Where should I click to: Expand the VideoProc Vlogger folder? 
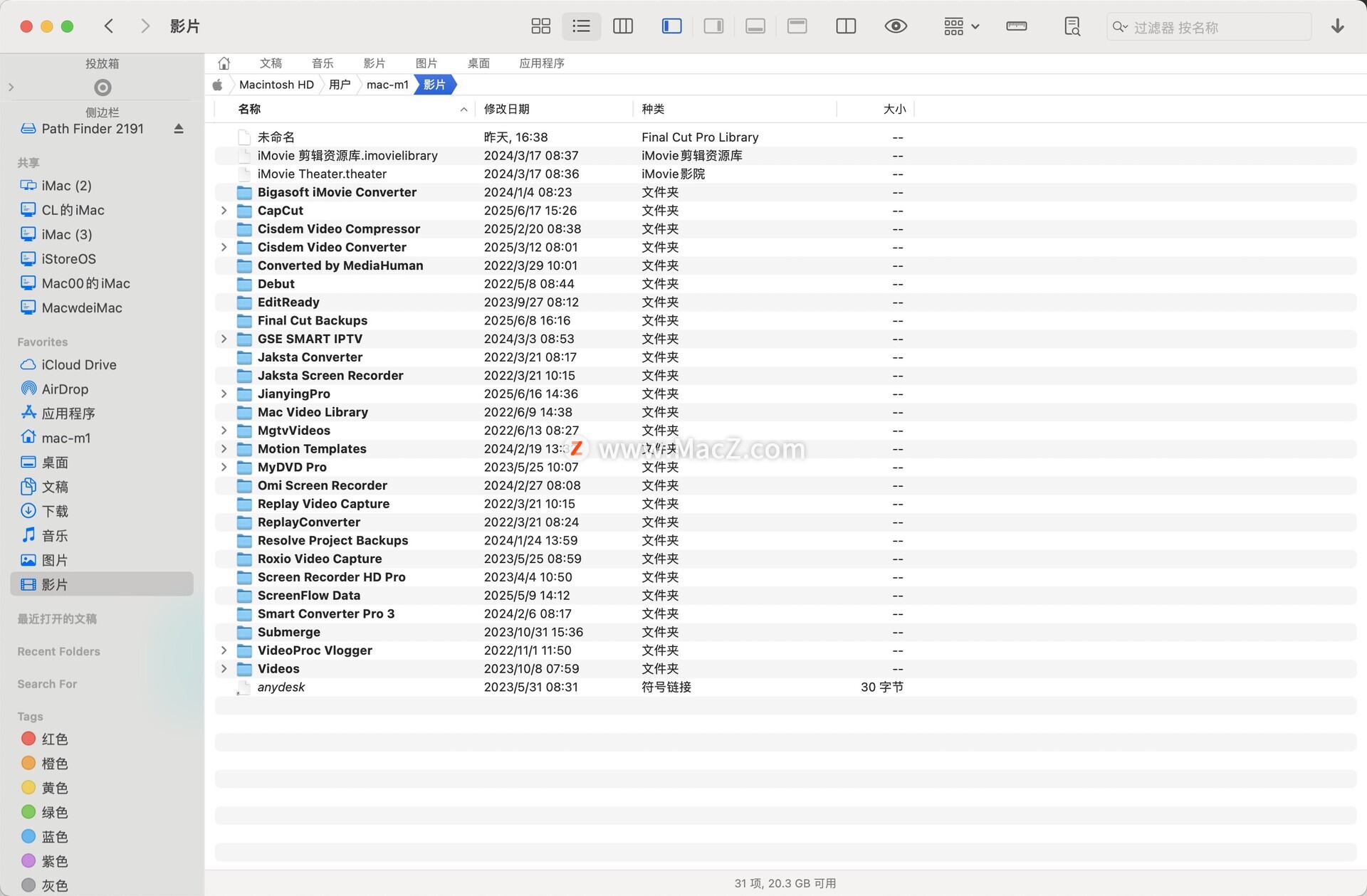224,650
